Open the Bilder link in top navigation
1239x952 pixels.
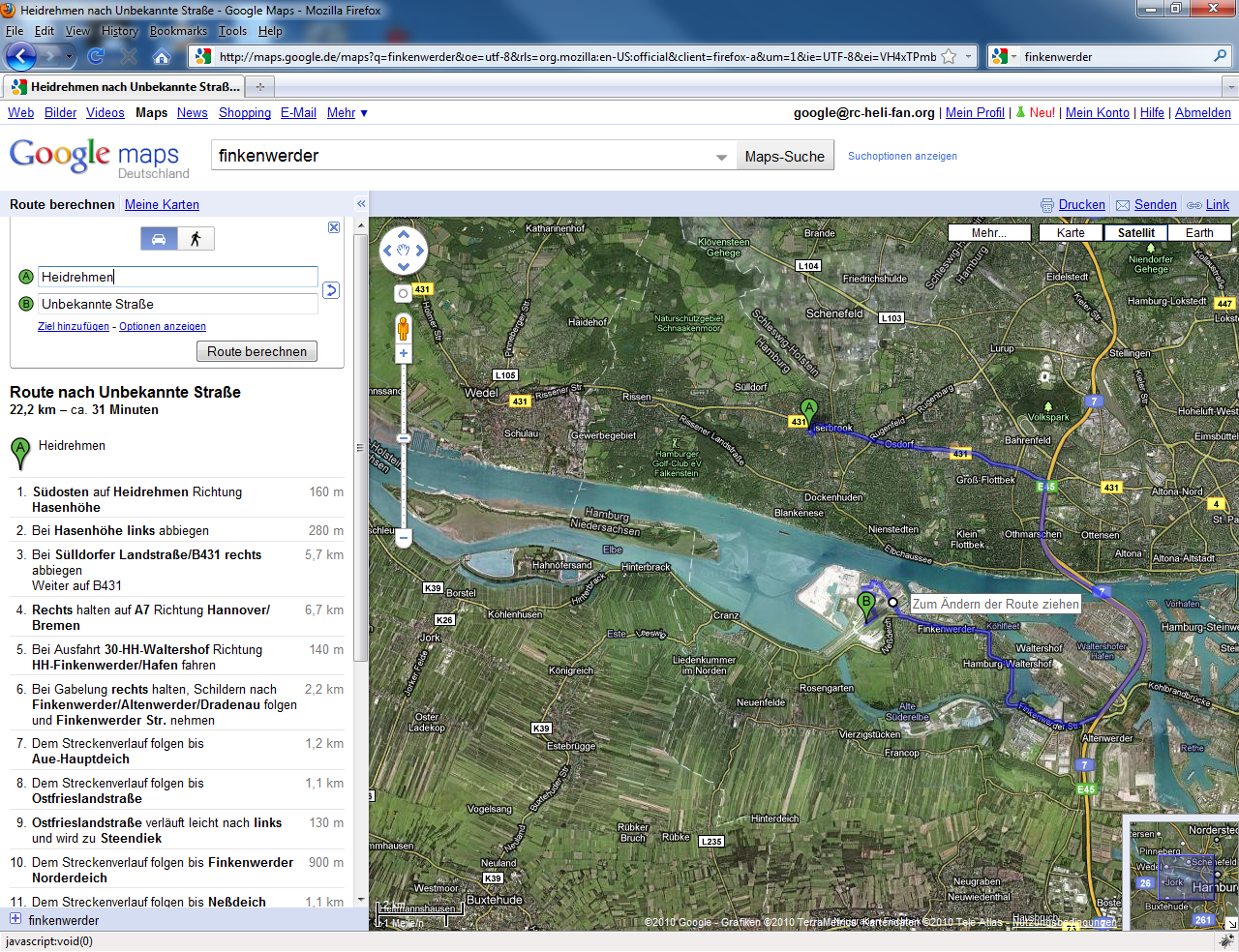point(60,112)
